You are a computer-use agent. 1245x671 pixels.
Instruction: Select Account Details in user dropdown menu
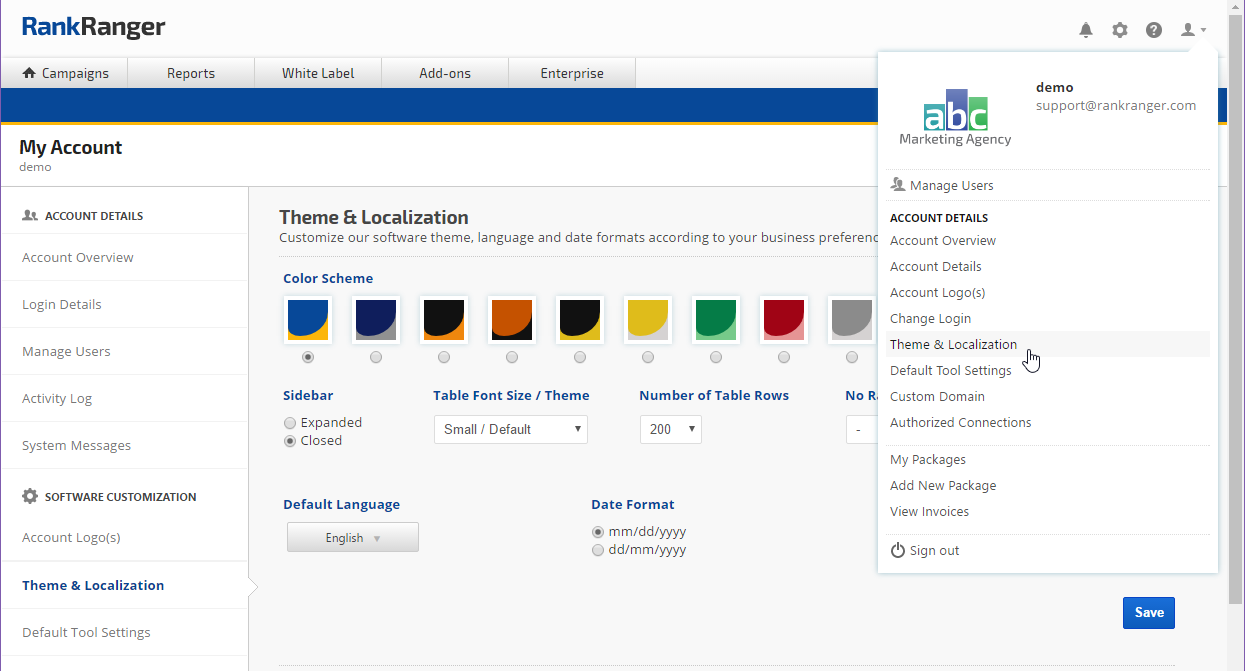[936, 266]
